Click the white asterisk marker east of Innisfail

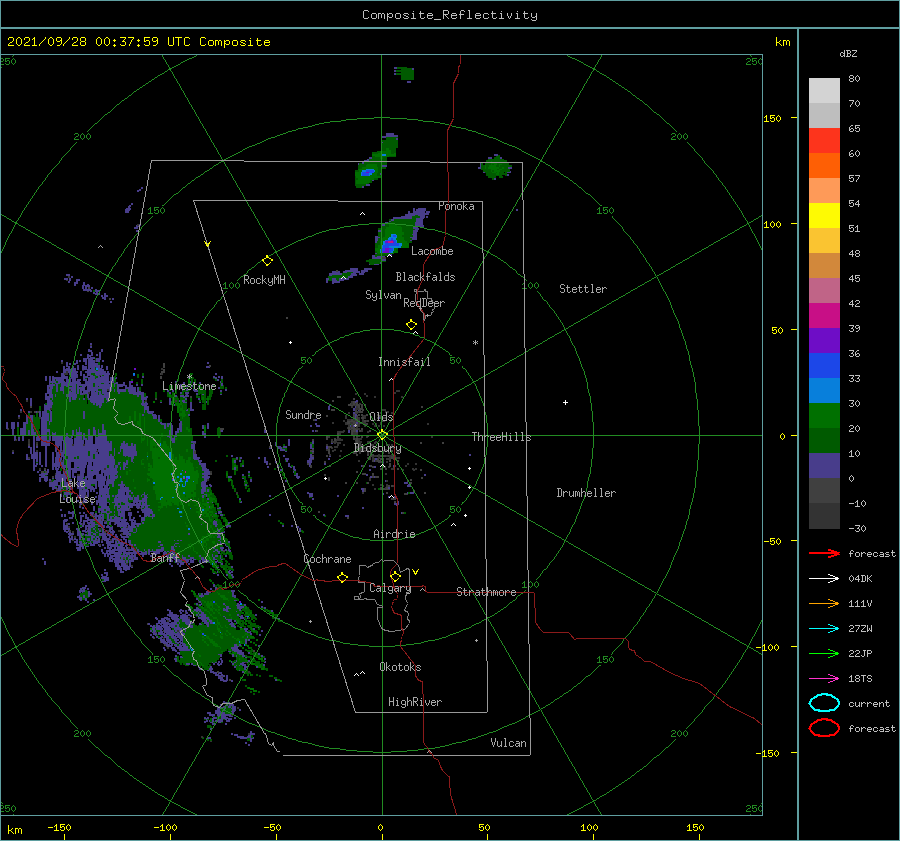pyautogui.click(x=475, y=343)
